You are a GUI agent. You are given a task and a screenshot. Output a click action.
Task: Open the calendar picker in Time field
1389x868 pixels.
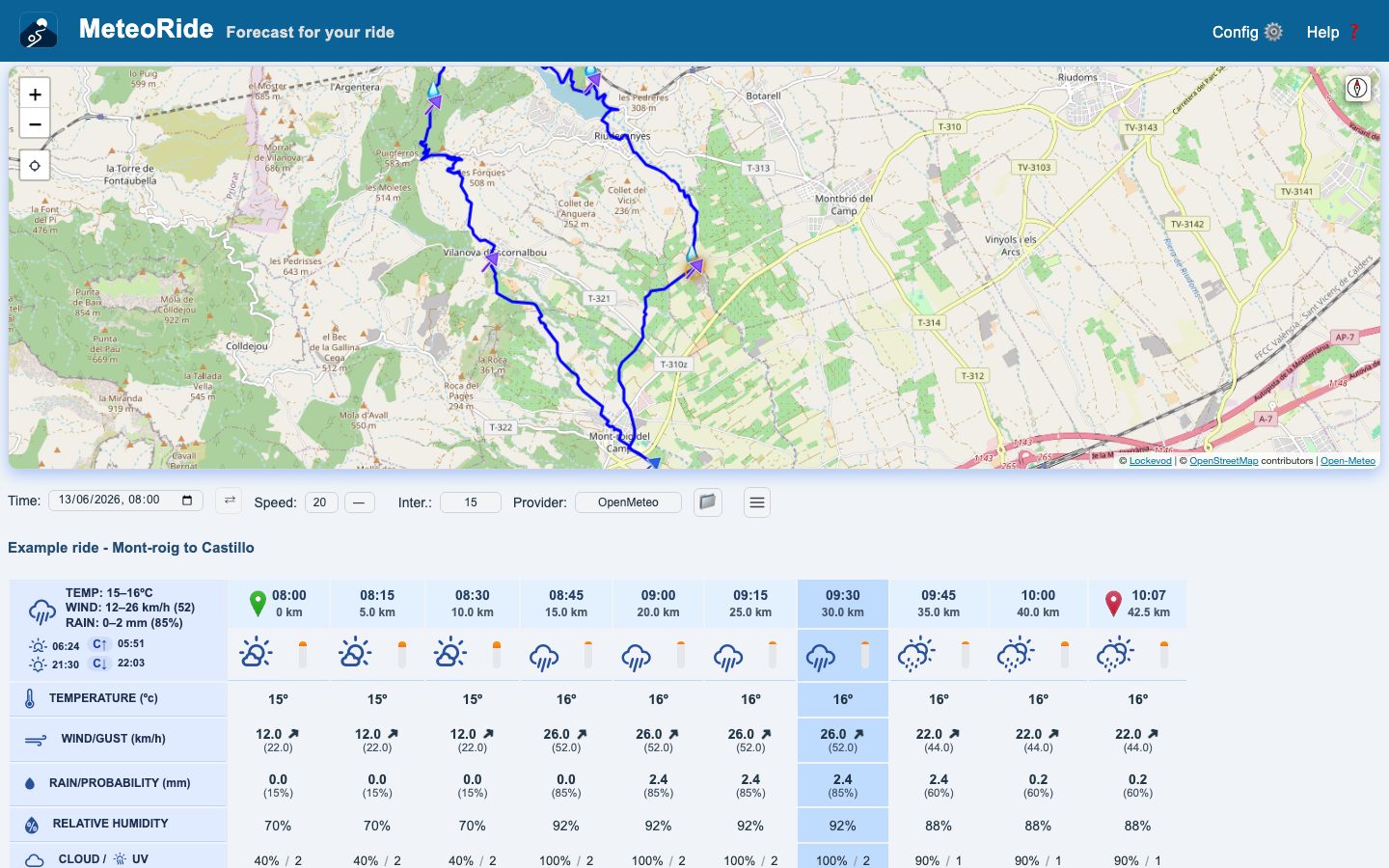[x=187, y=500]
